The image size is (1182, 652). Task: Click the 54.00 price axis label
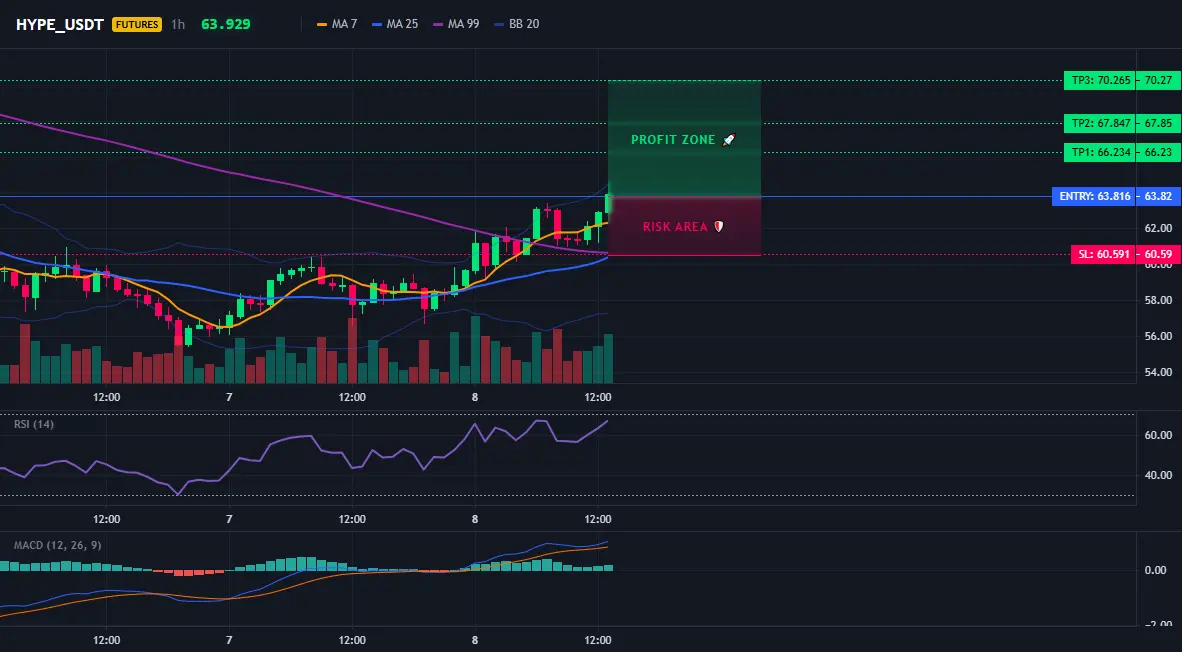point(1159,372)
